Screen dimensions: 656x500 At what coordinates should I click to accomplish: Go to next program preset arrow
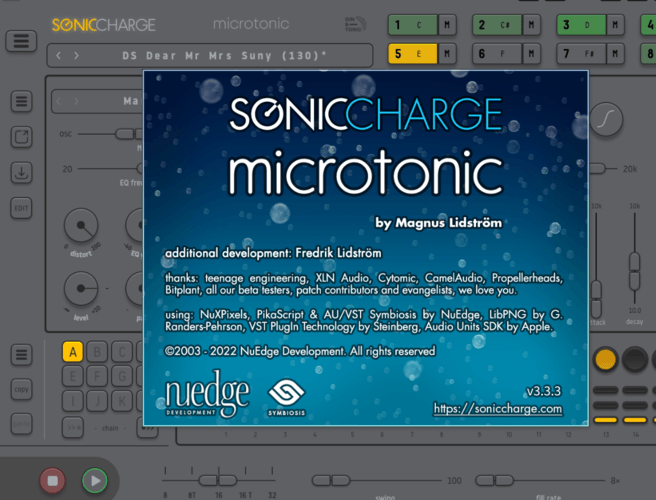pos(76,55)
